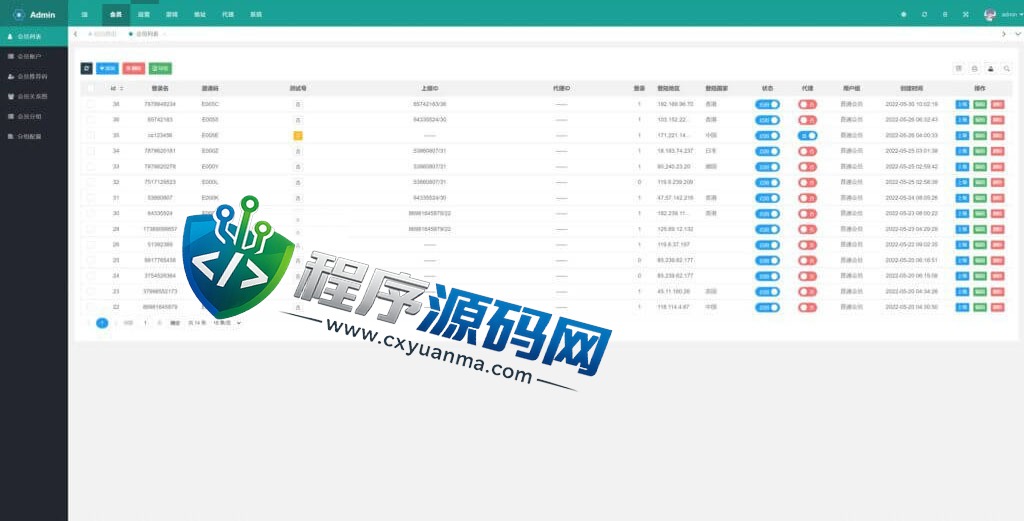
Task: Open column filter icon above table
Action: pos(959,68)
